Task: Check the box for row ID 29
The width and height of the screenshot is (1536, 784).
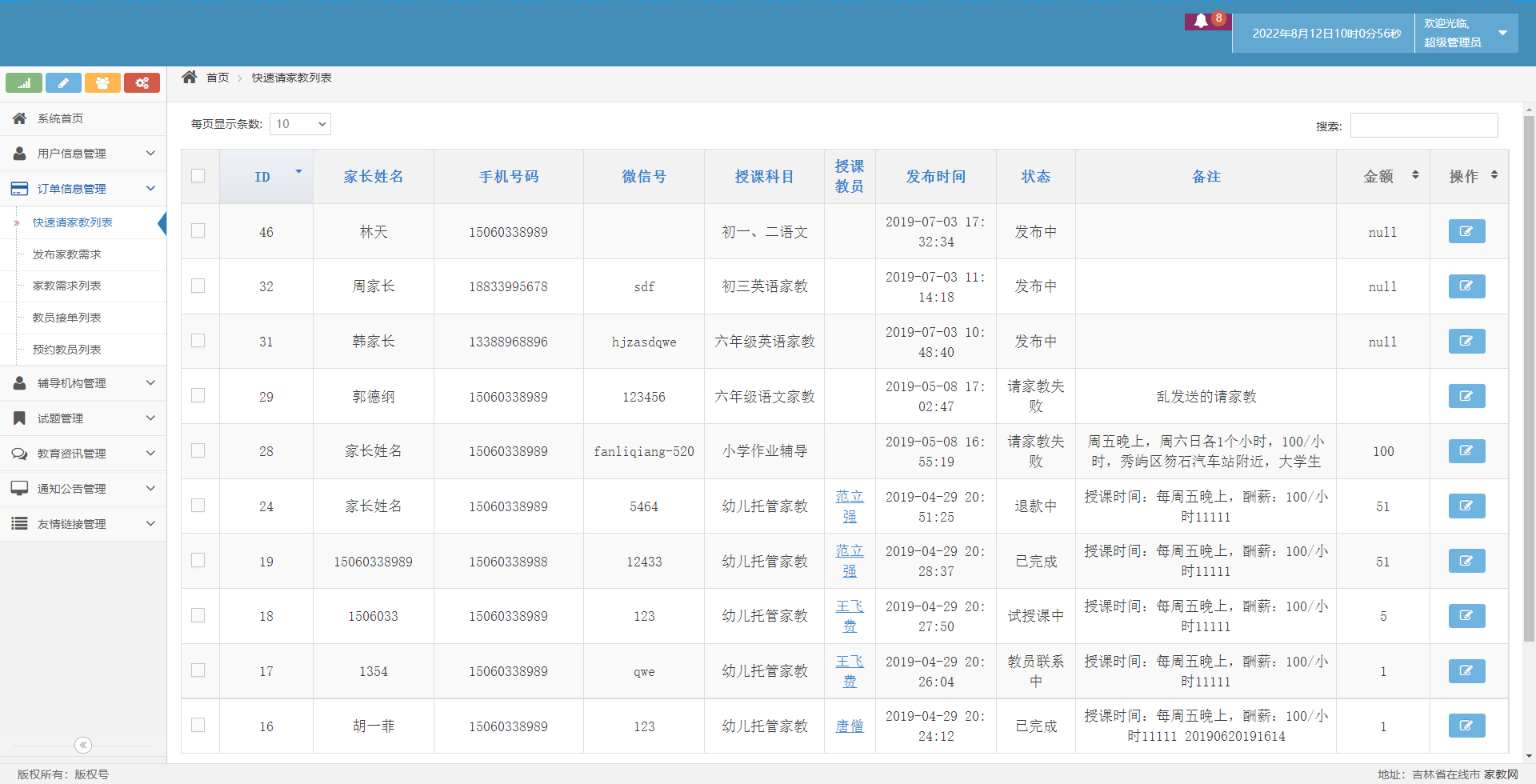Action: click(x=198, y=395)
